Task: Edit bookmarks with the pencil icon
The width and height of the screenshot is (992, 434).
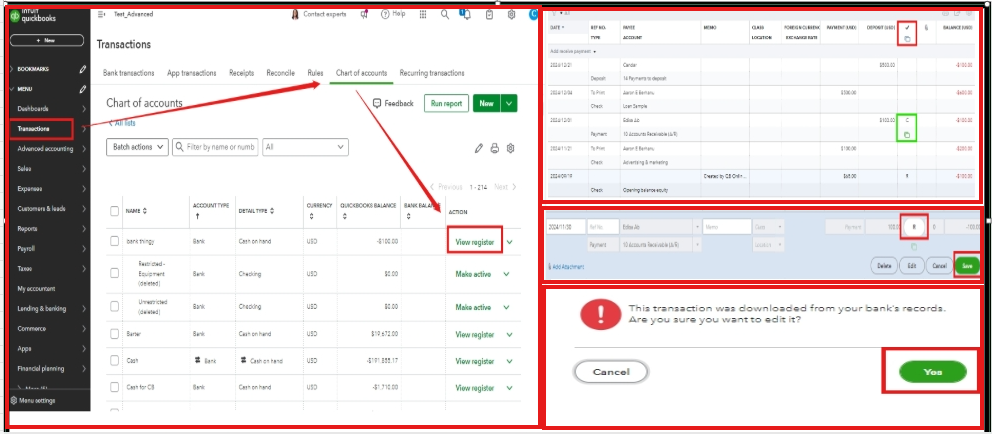Action: (x=82, y=69)
